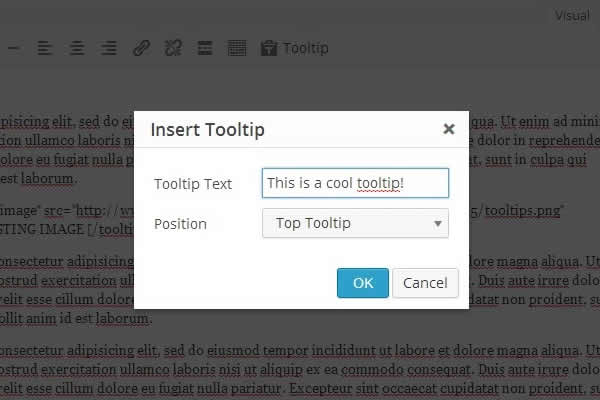
Task: Click into the Tooltip Text input field
Action: [x=355, y=183]
